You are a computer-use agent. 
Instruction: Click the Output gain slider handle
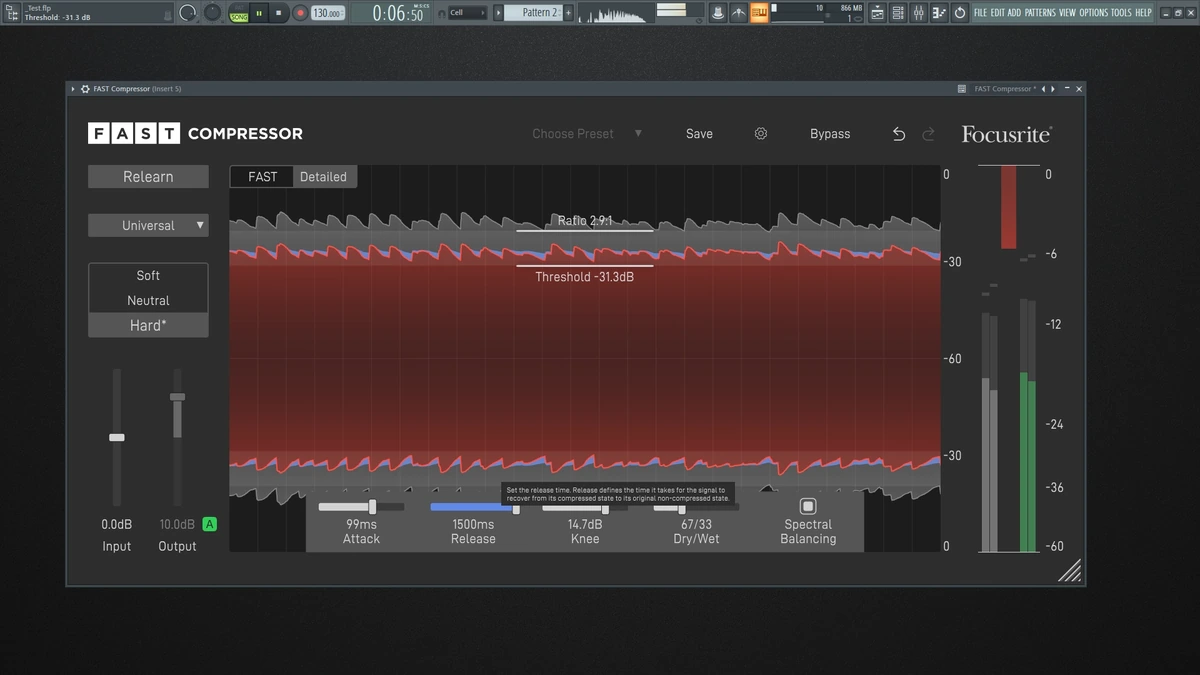tap(177, 397)
